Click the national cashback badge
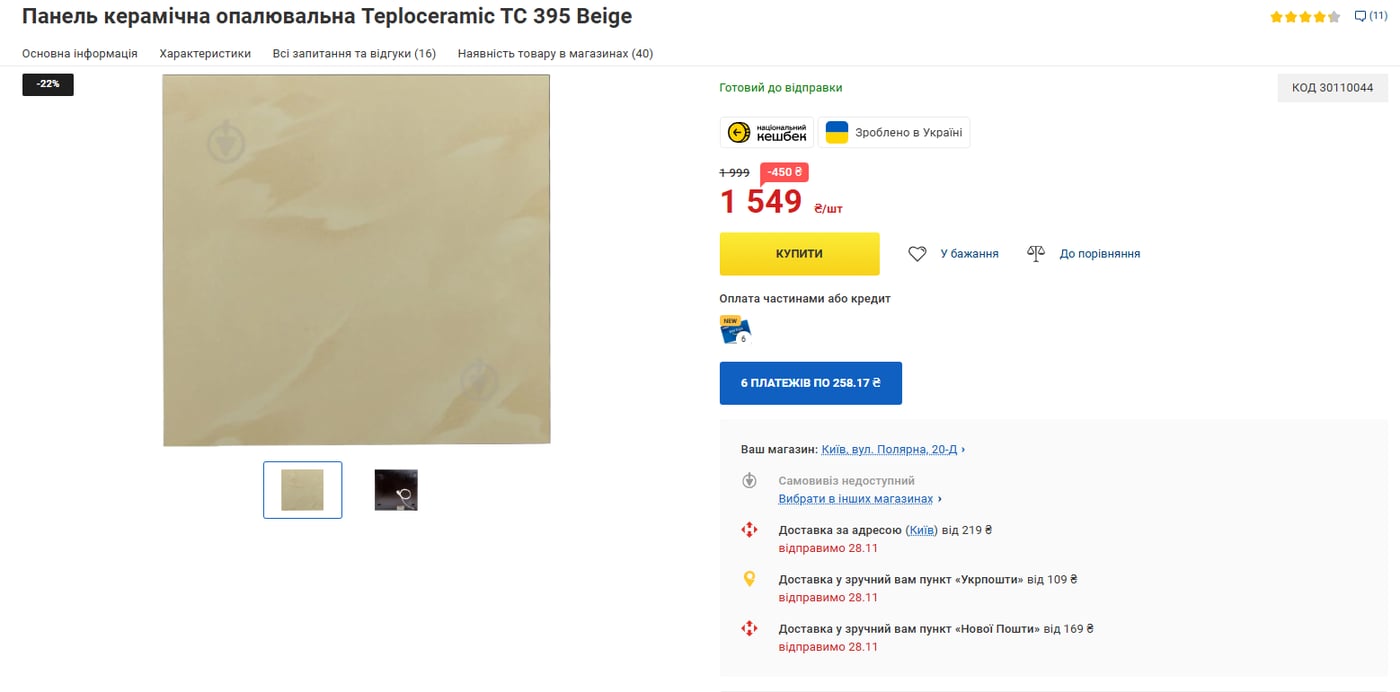The image size is (1400, 692). [x=767, y=133]
